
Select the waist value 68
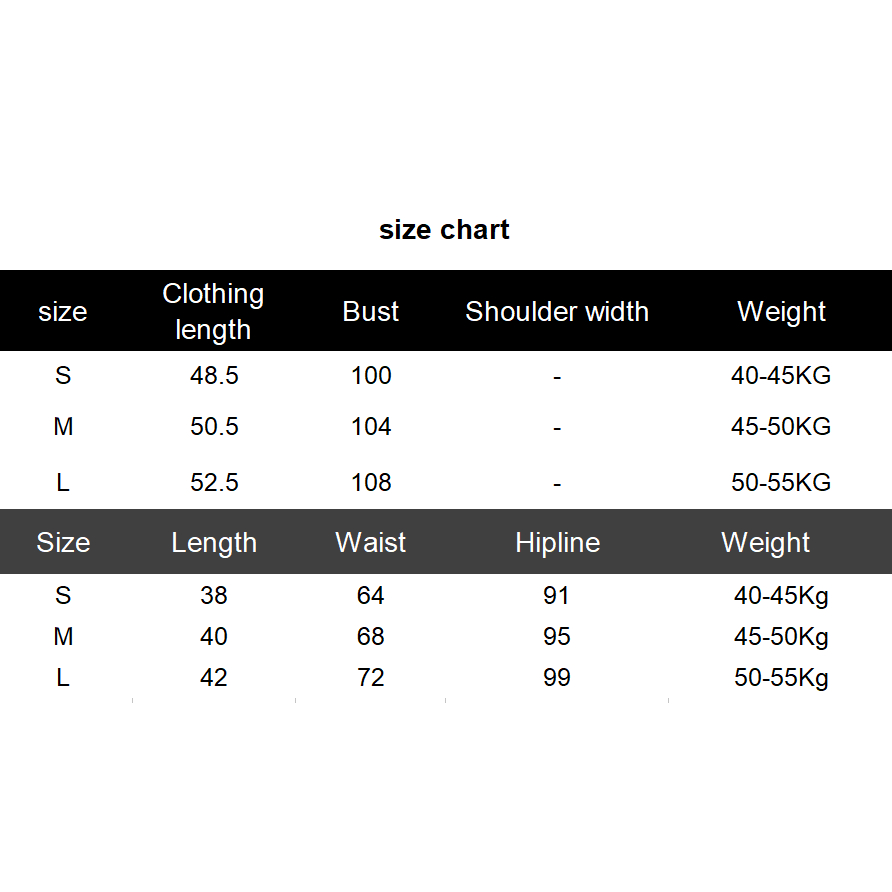pyautogui.click(x=371, y=637)
